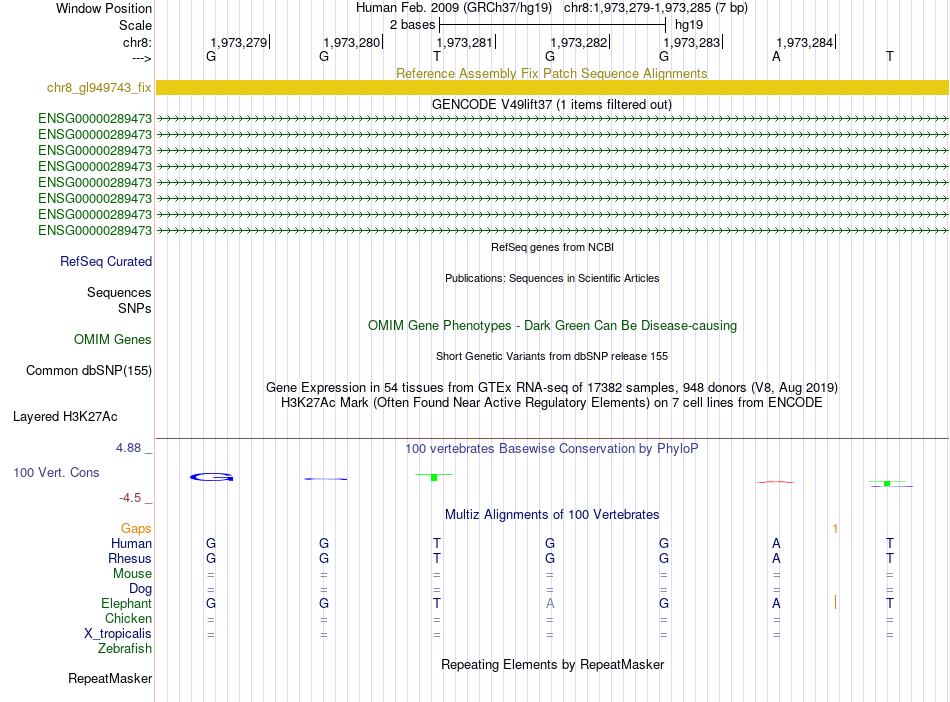Open the Reference Assembly Fix Patch Sequence Alignments title
Image resolution: width=950 pixels, height=702 pixels.
pos(551,73)
